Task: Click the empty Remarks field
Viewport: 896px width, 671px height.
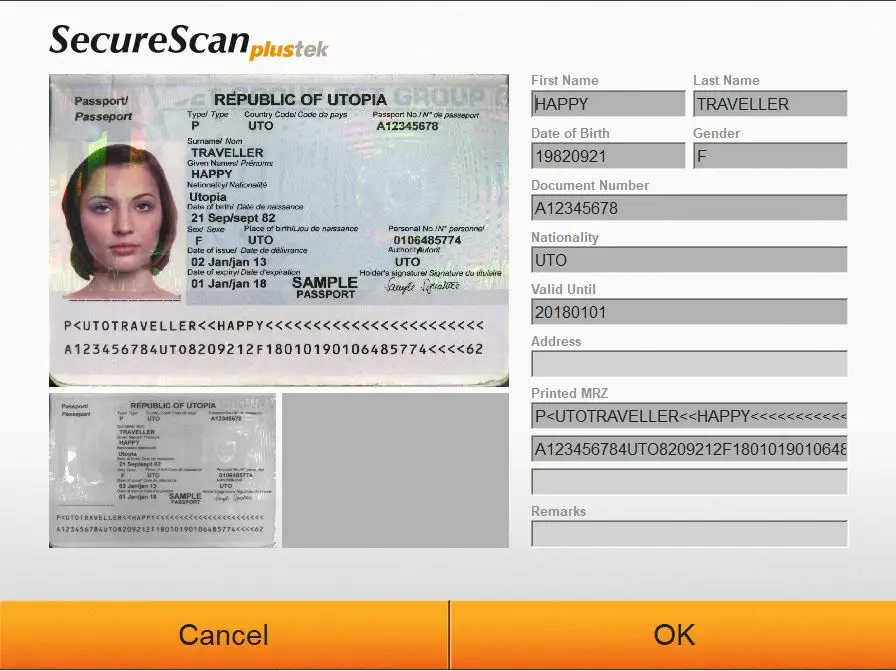Action: point(689,534)
